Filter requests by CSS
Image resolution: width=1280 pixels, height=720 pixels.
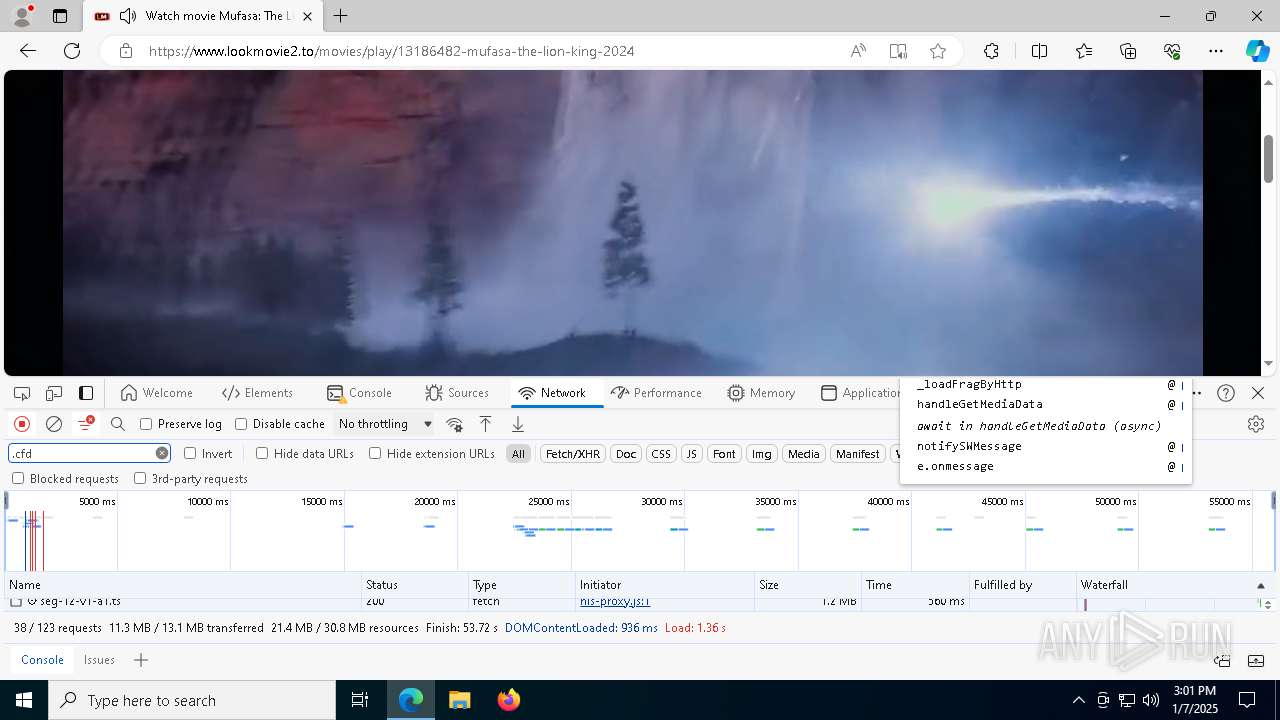pos(661,454)
